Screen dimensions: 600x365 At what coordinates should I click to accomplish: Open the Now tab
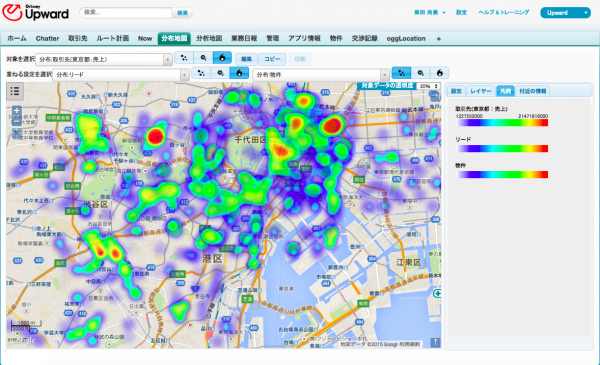(145, 38)
